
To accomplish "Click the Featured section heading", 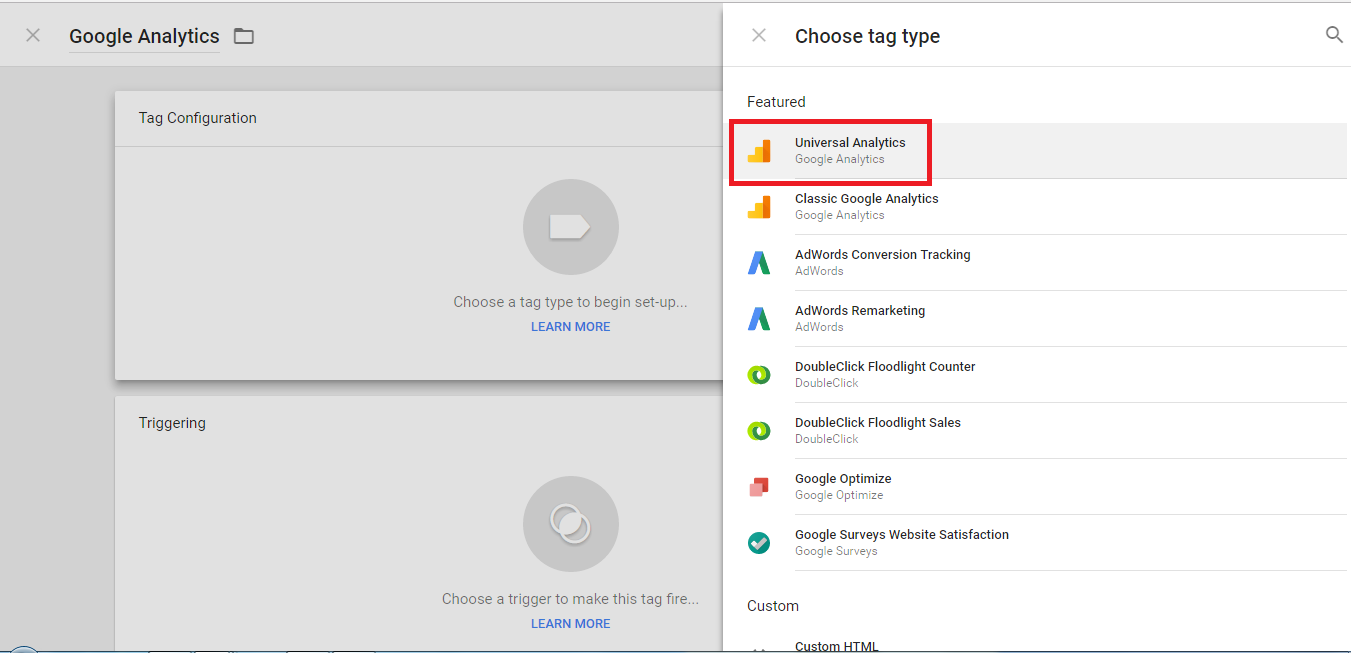I will pos(776,102).
